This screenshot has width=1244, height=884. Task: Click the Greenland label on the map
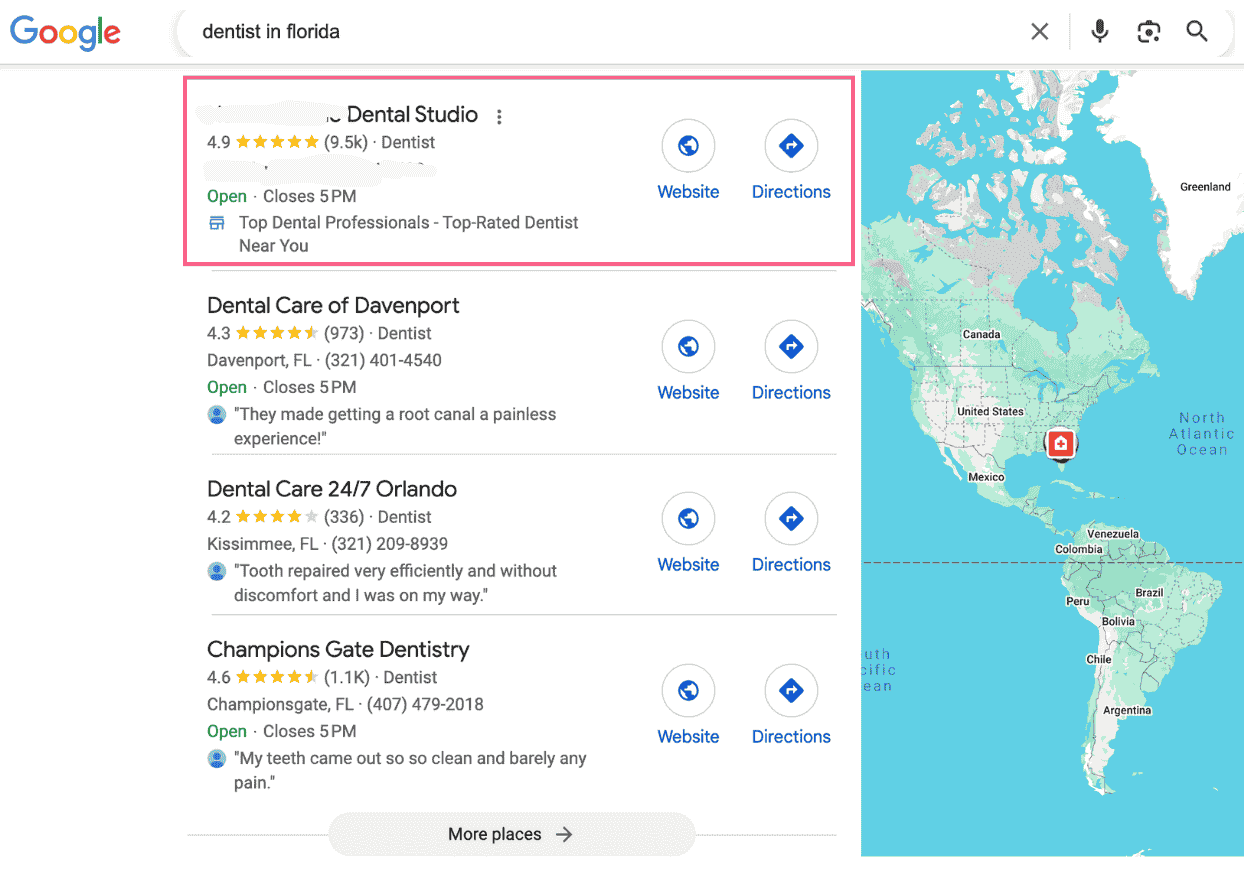[x=1205, y=187]
